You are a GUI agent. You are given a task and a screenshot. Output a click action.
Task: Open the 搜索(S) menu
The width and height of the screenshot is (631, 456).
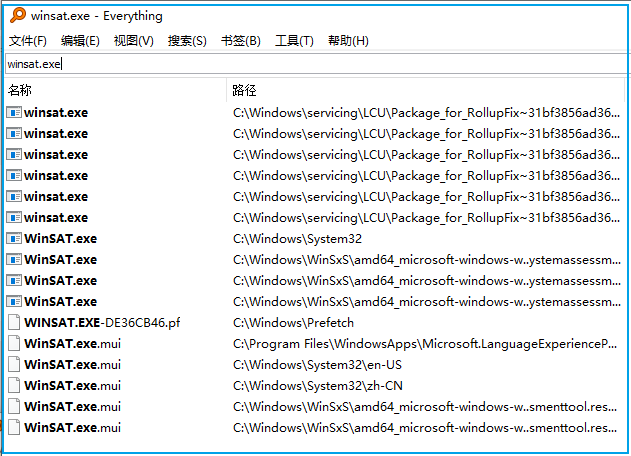[x=187, y=41]
